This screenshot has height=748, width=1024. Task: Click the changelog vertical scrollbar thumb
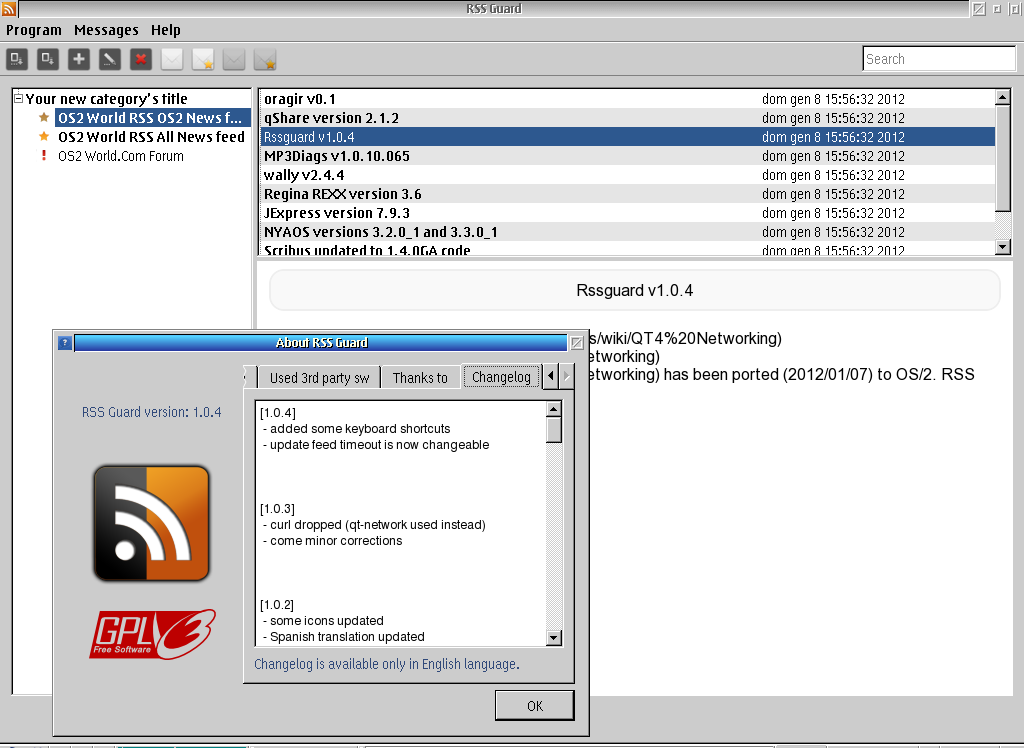click(554, 429)
